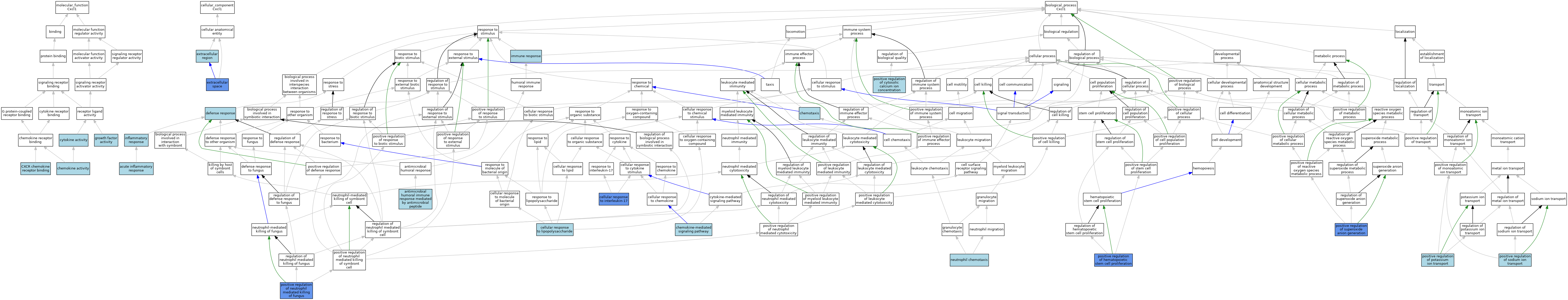Click the blue "neutrophil chemotaxis" node
Screen dimensions: 1568x300
[969, 260]
